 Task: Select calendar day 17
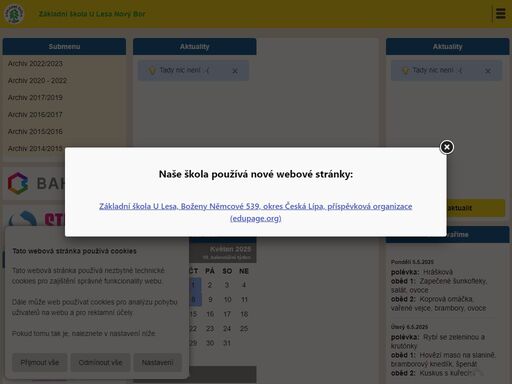point(227,314)
